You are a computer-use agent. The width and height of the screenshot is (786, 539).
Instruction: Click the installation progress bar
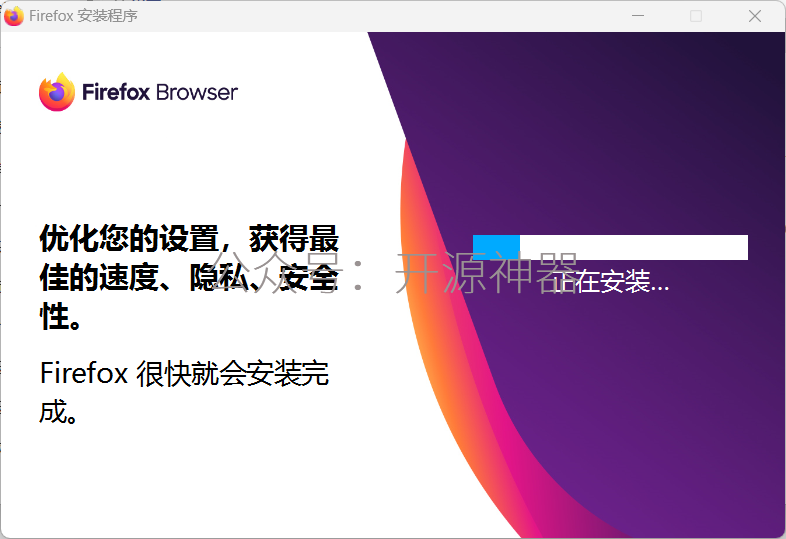point(610,247)
